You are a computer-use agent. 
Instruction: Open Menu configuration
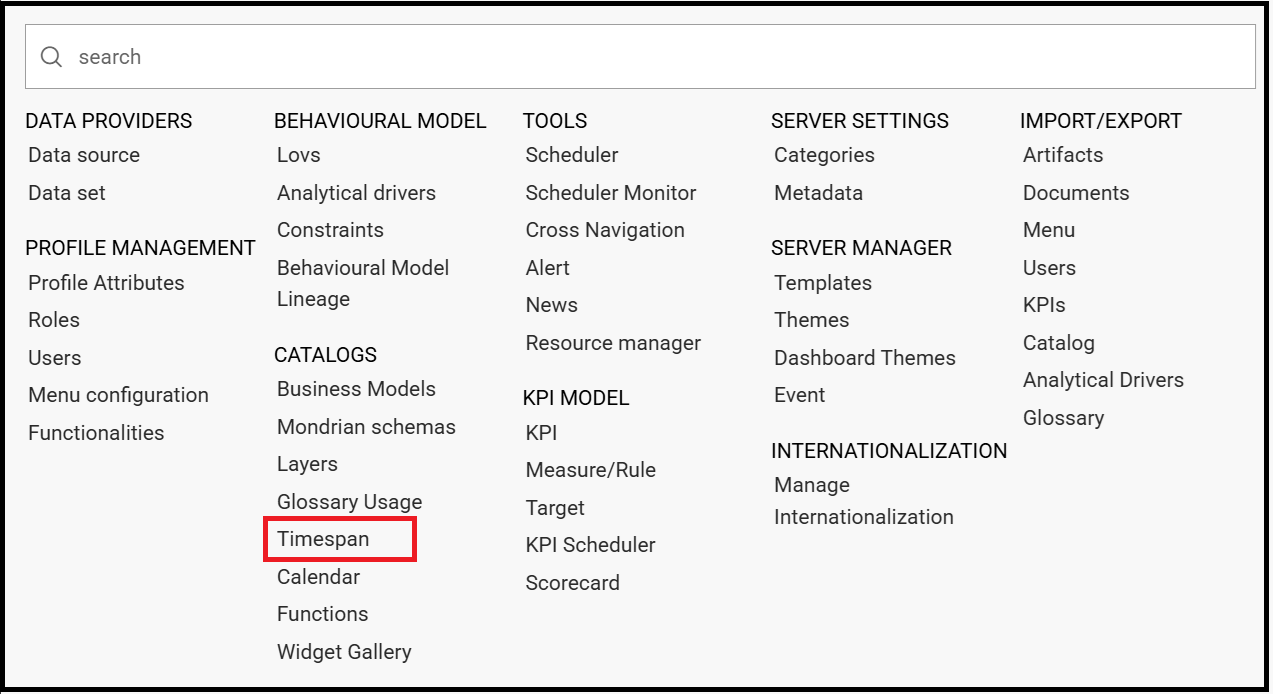click(x=118, y=395)
